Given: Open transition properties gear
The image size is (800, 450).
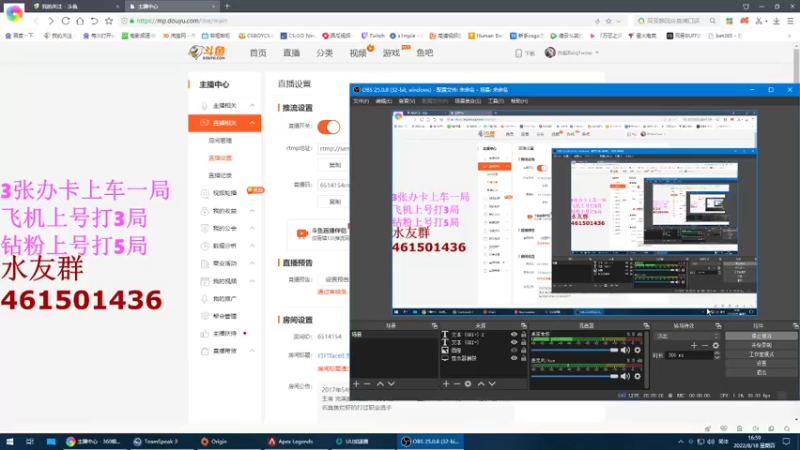Looking at the screenshot, I should point(716,345).
